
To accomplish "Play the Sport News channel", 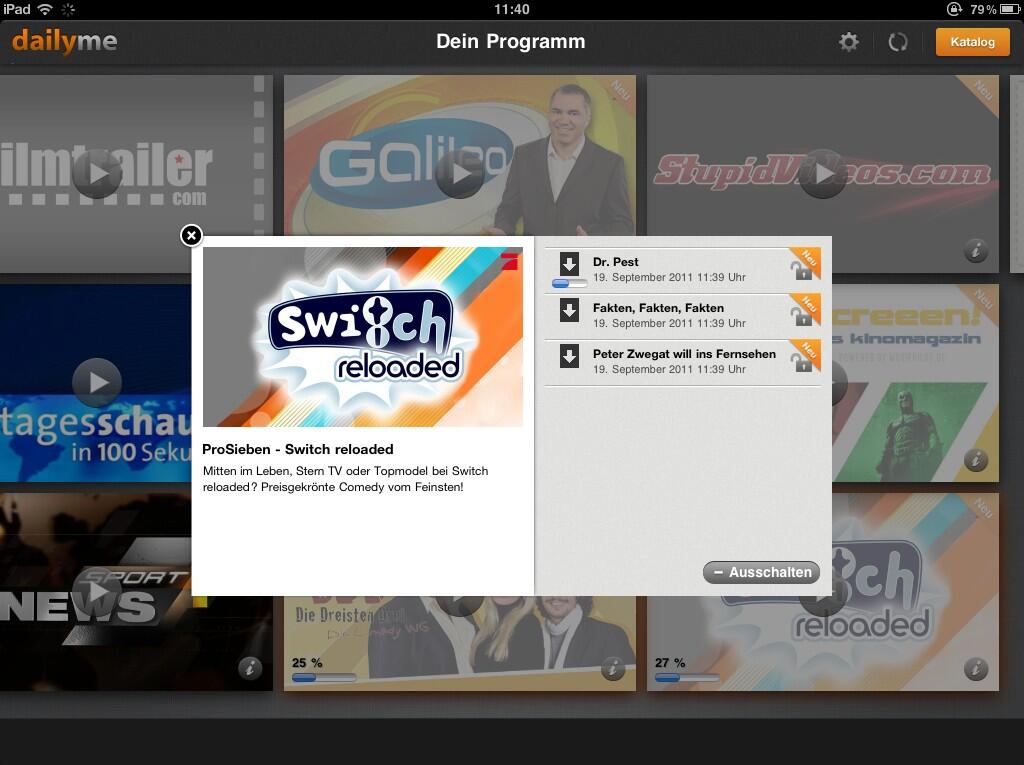I will click(97, 592).
